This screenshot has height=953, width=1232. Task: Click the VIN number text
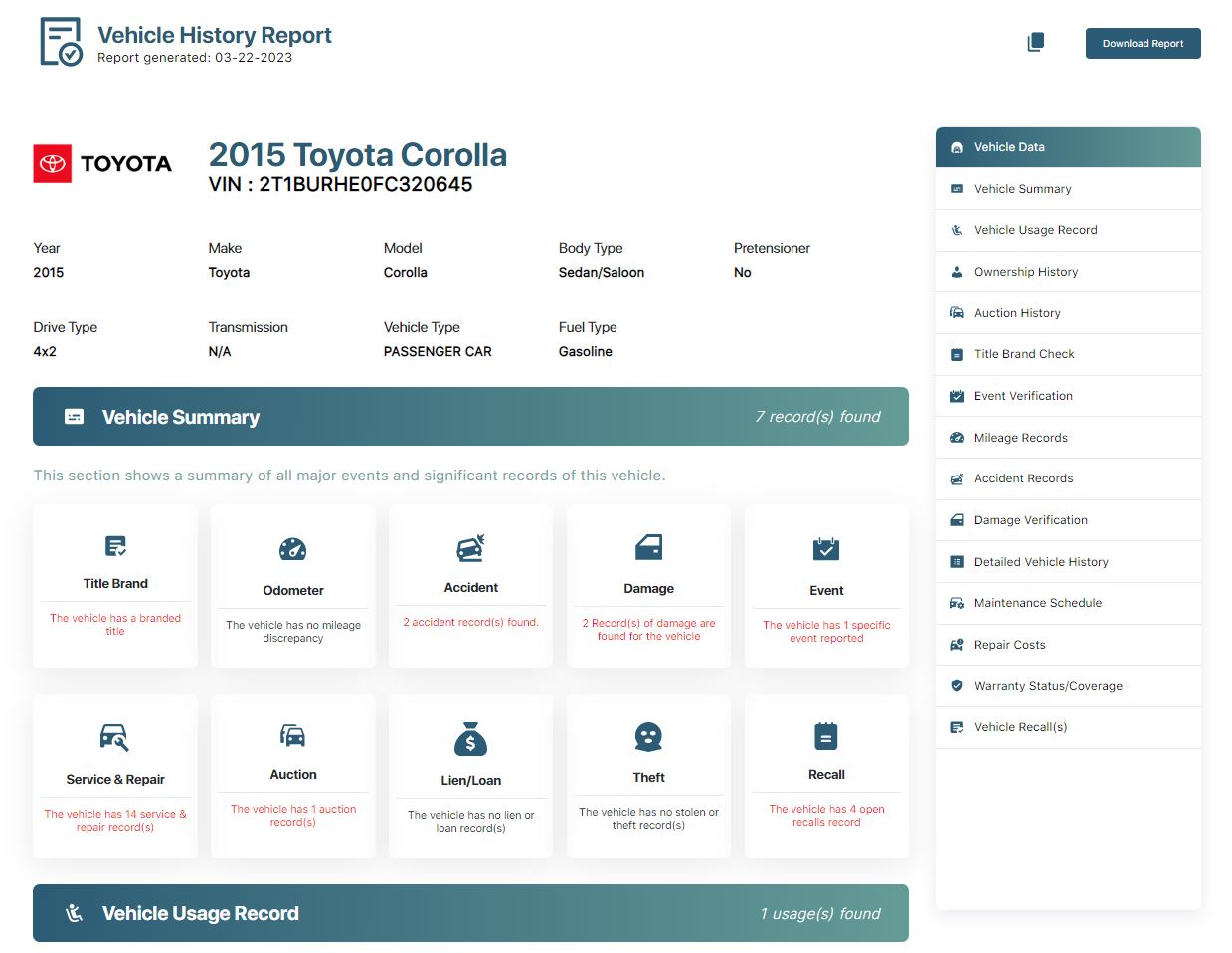tap(341, 184)
